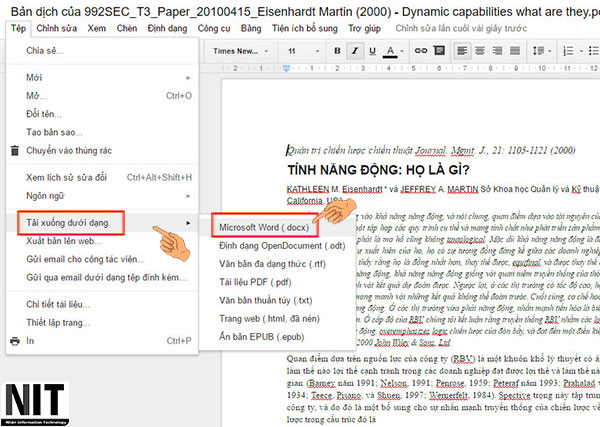Justify text alignment
600x427 pixels.
pos(515,51)
